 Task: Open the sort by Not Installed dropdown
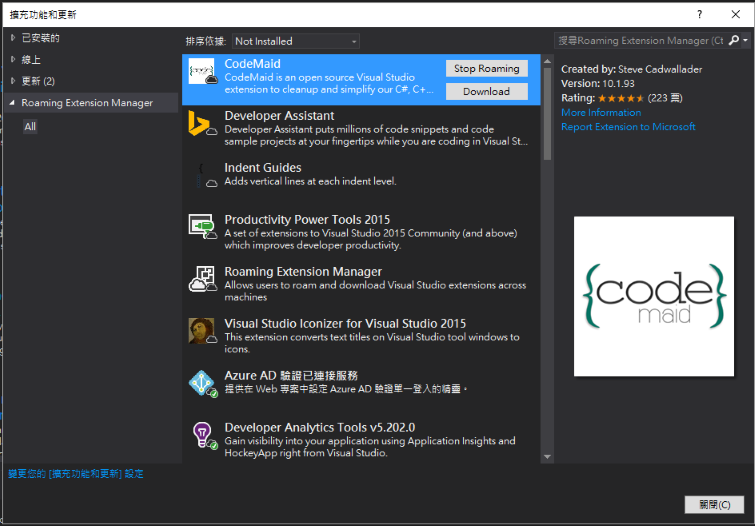(x=295, y=41)
